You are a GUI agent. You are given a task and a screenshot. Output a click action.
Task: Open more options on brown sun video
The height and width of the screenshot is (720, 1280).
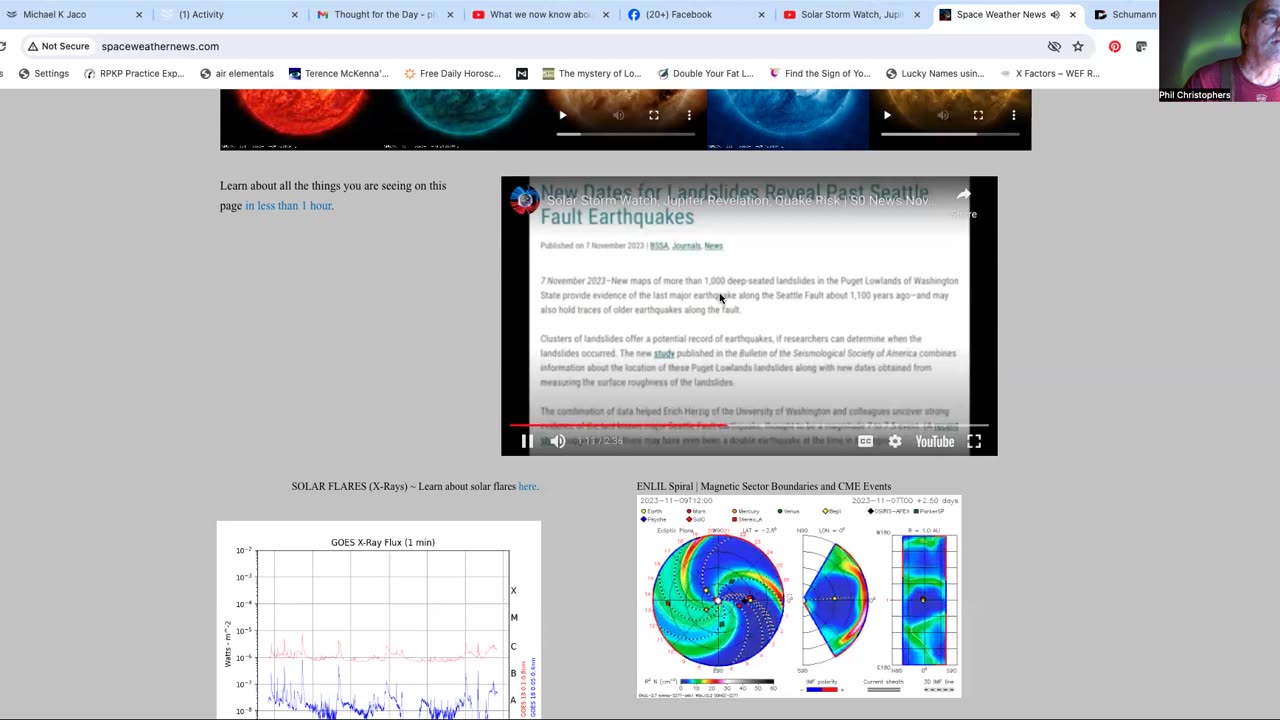[689, 115]
